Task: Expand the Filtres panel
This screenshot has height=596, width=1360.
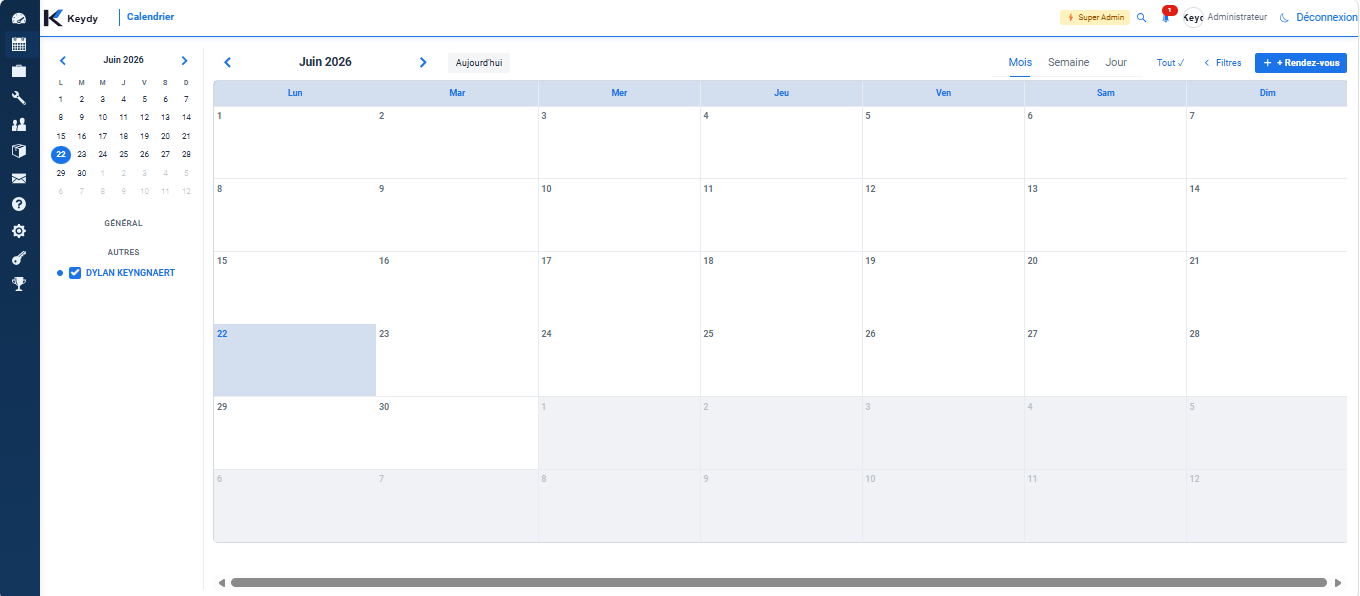Action: [1222, 63]
